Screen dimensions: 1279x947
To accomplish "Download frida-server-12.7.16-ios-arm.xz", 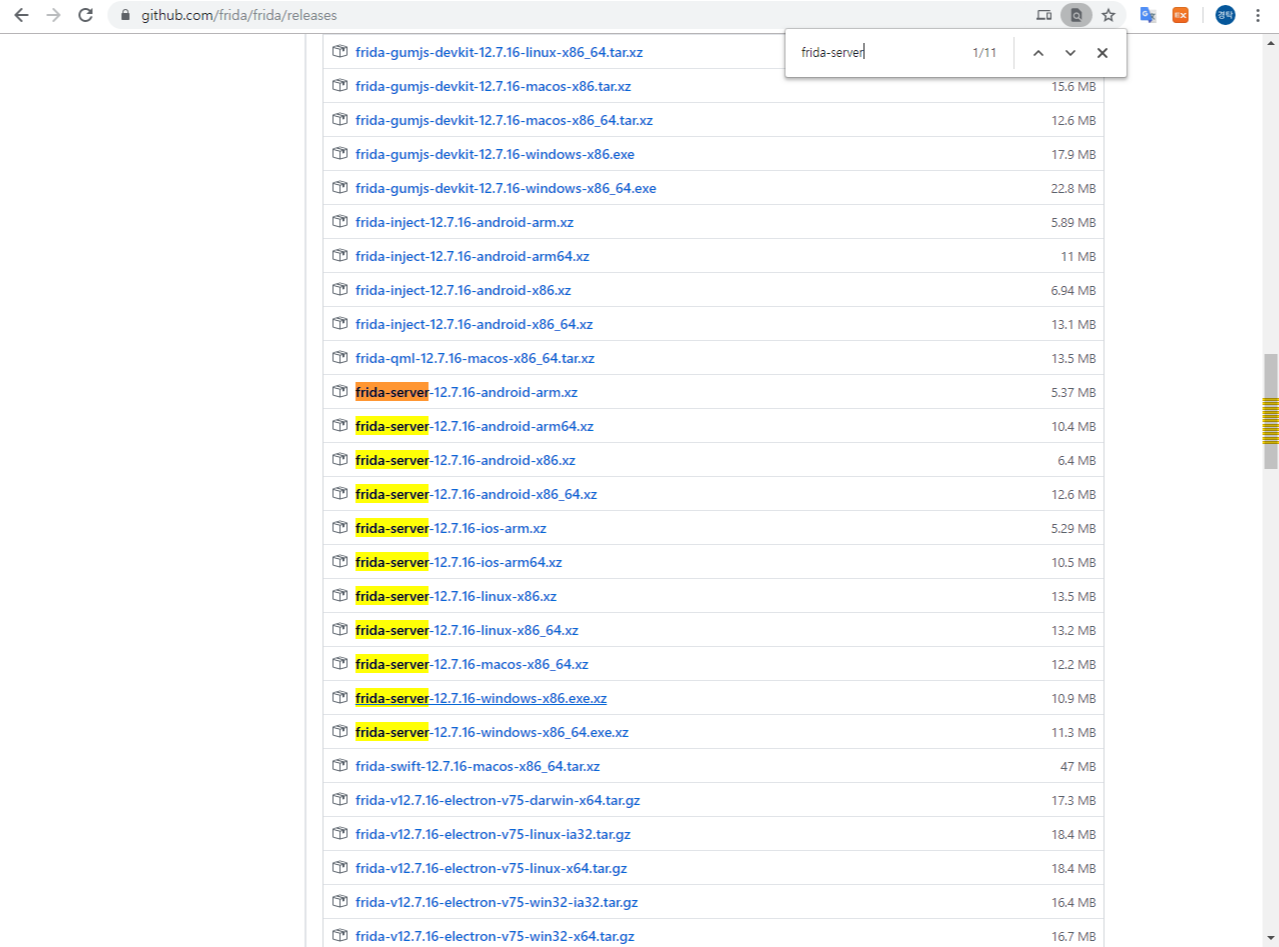I will [451, 528].
